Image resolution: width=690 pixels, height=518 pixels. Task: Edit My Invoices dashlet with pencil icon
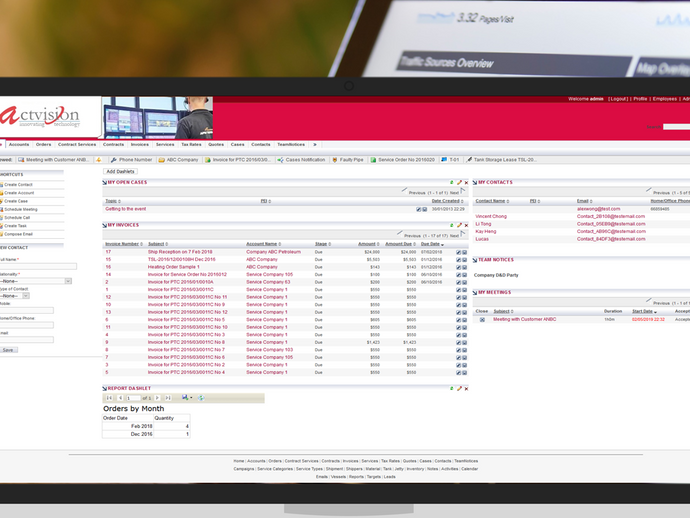(x=459, y=225)
